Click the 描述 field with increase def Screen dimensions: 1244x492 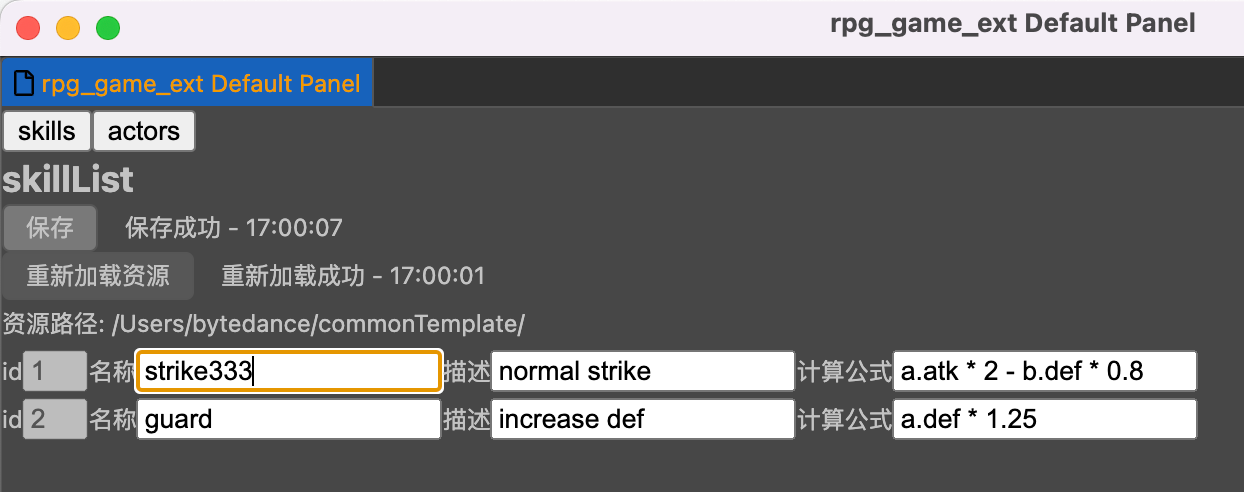click(642, 419)
